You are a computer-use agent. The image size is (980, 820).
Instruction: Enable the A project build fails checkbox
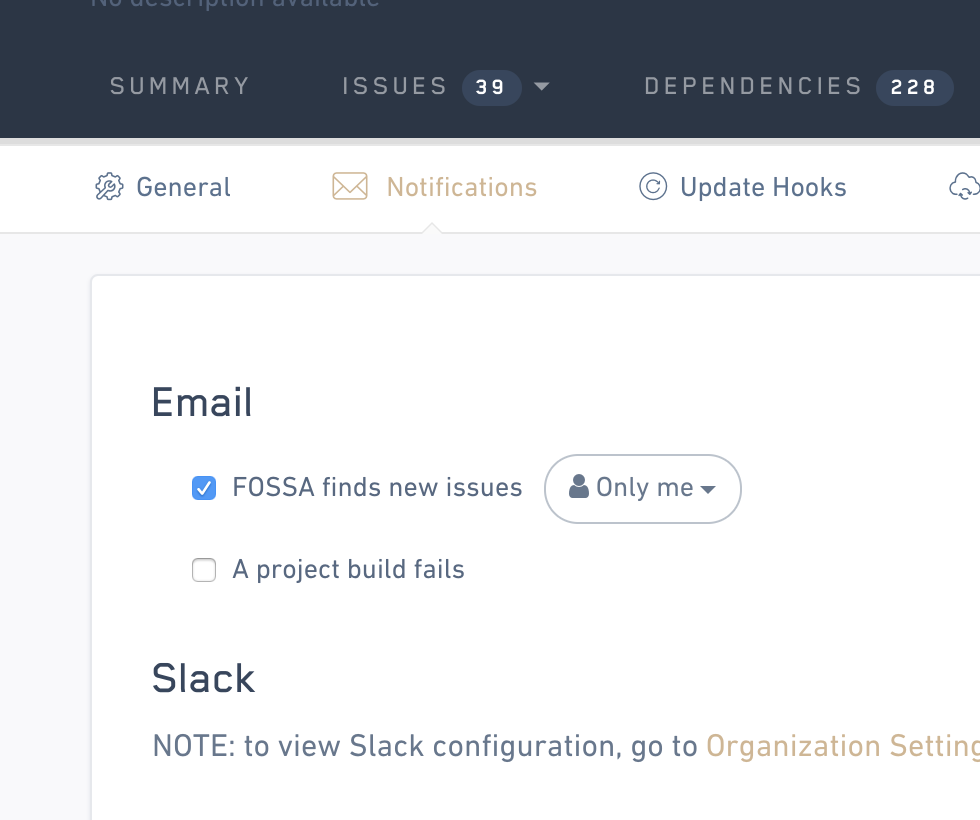point(204,570)
